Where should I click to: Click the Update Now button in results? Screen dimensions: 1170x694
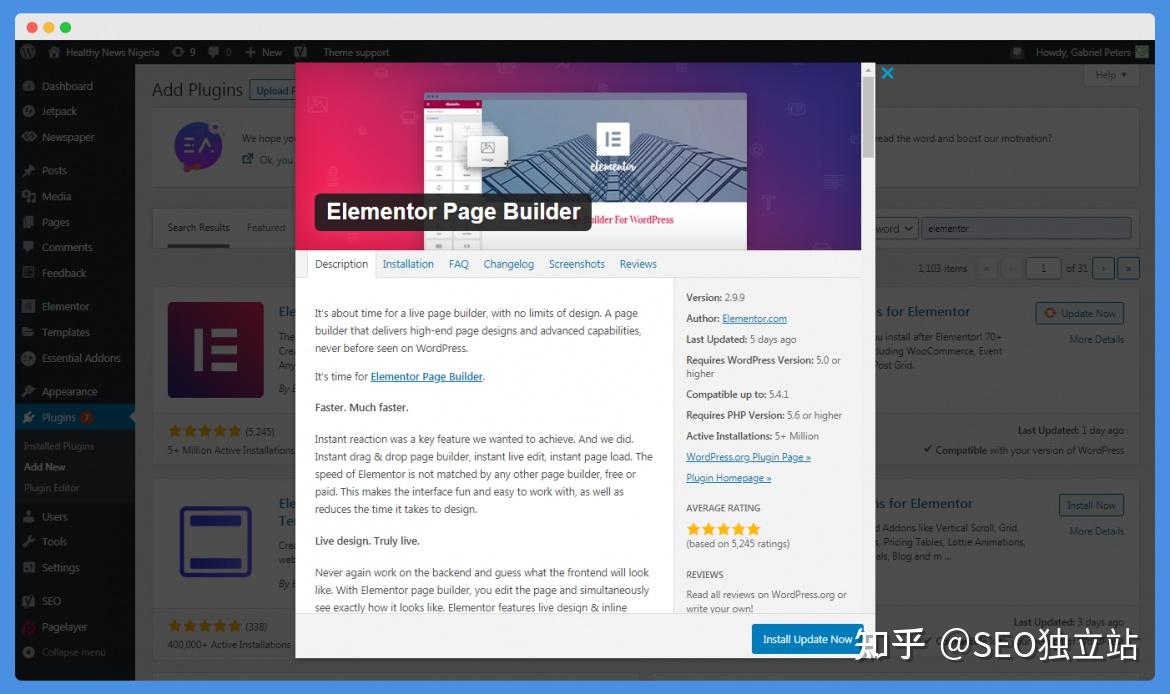coord(1080,313)
